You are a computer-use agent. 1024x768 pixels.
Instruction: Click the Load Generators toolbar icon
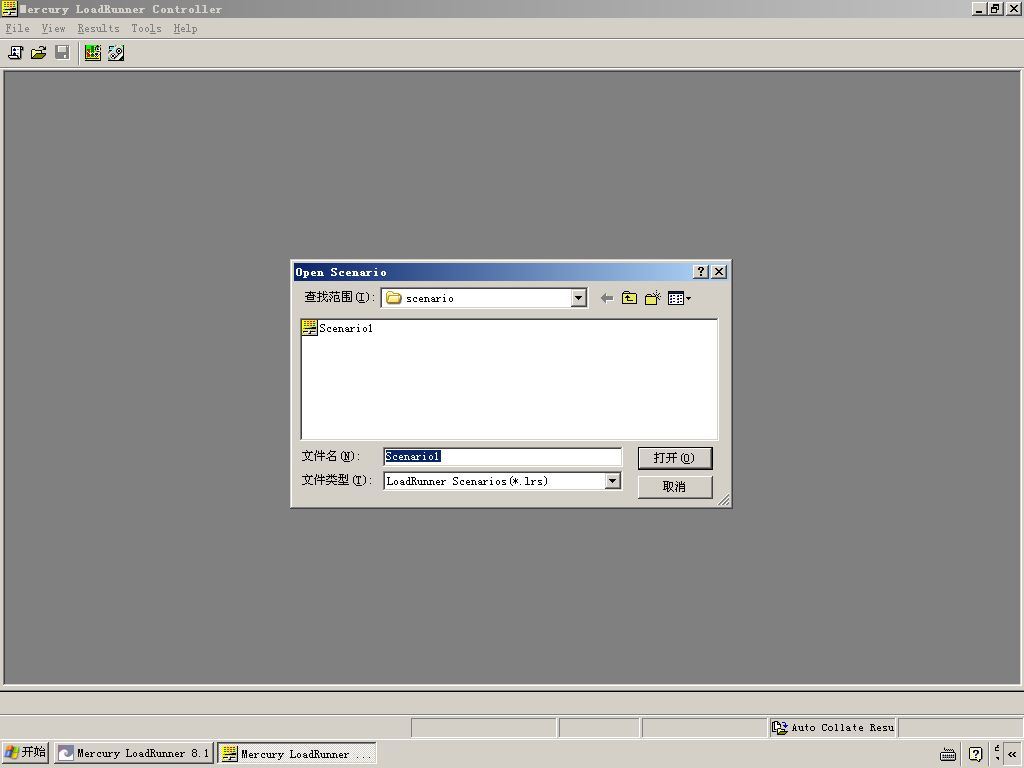(93, 53)
